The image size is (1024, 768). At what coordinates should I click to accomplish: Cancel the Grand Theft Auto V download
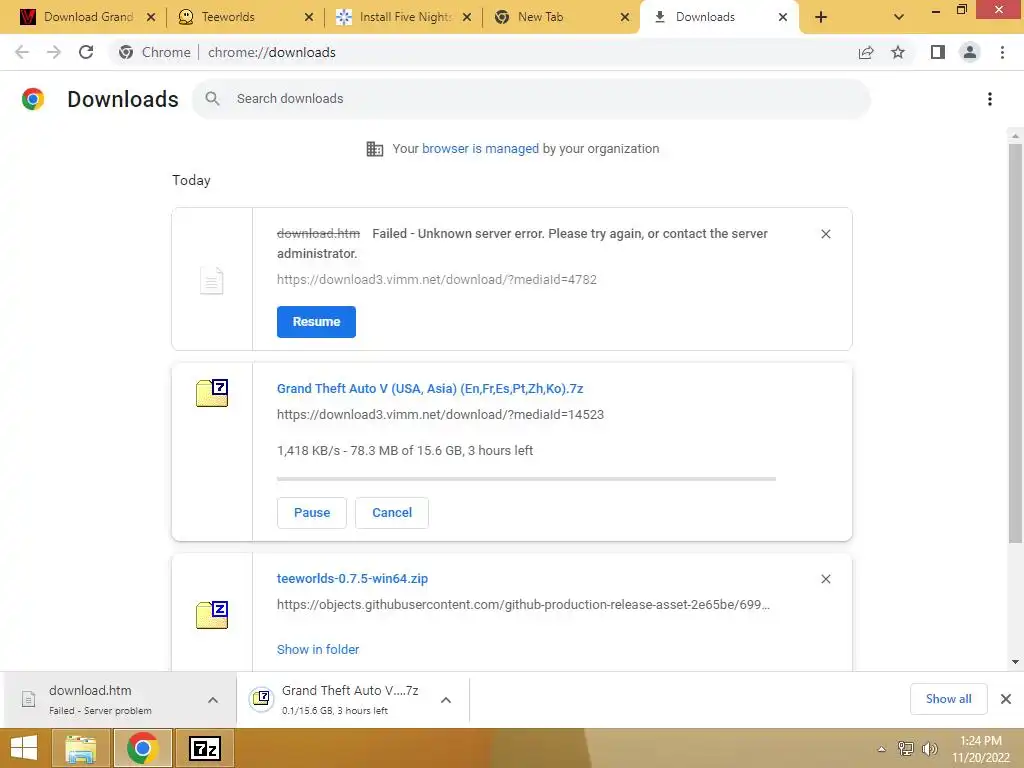(392, 513)
